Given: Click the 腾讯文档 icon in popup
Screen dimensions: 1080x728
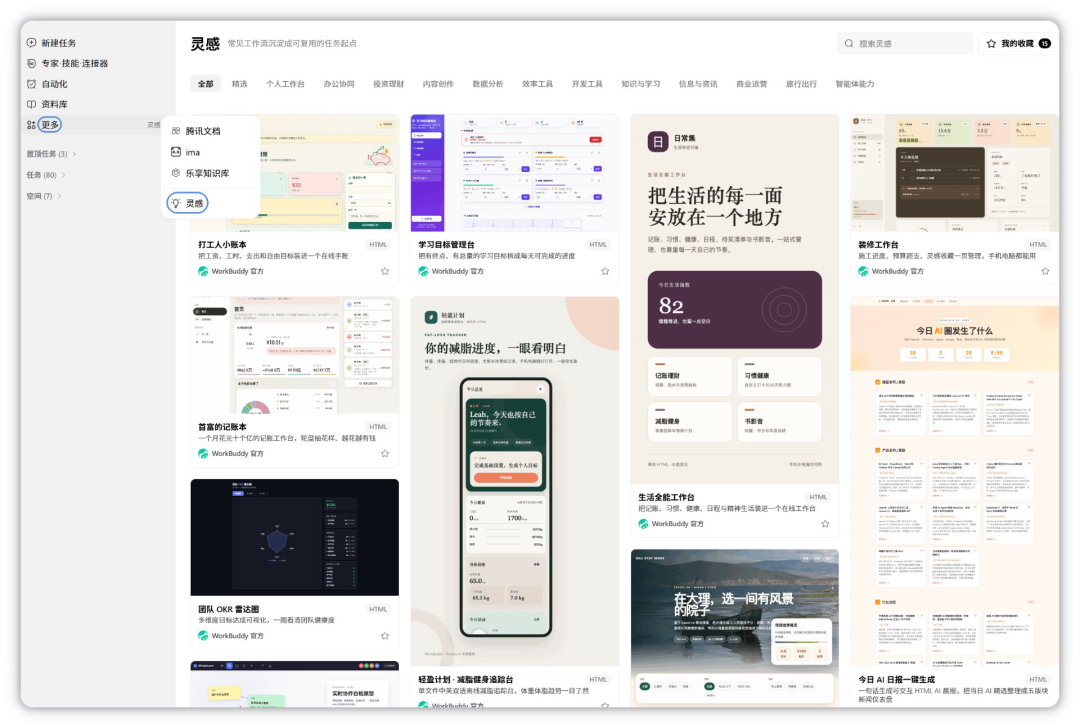Looking at the screenshot, I should click(x=176, y=131).
